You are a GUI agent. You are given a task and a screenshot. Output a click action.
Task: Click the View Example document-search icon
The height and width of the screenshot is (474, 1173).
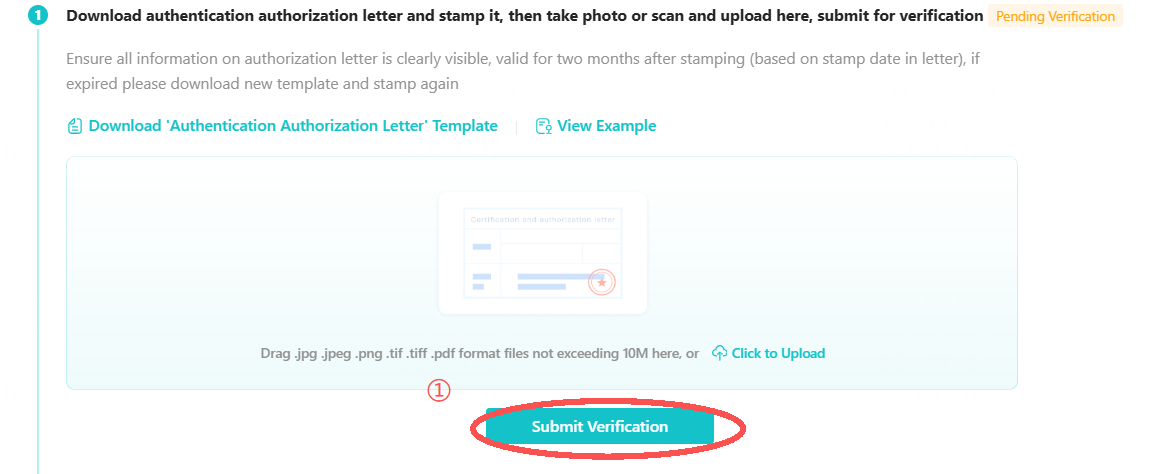(544, 126)
